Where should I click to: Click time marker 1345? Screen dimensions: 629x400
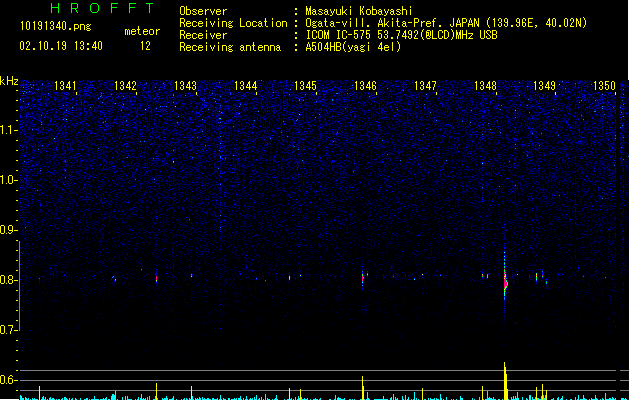305,85
